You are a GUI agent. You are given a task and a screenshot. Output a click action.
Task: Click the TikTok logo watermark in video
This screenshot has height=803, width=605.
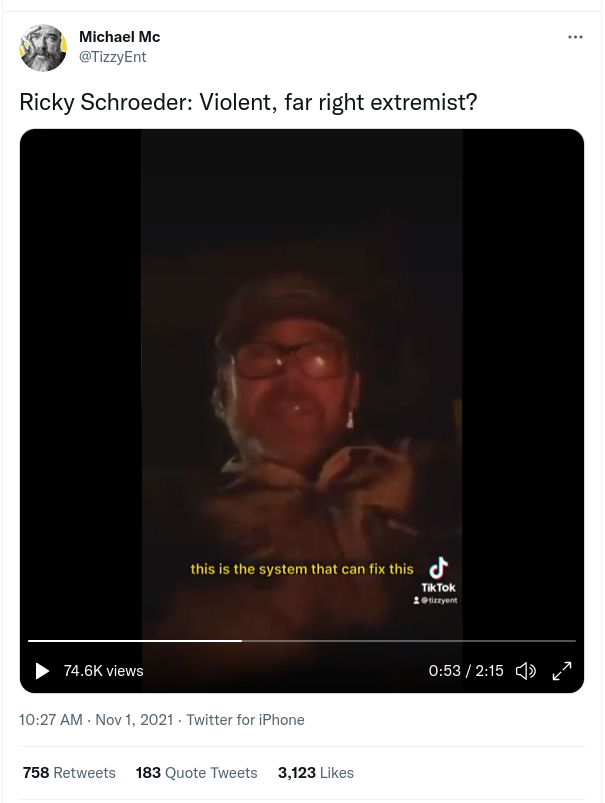[x=438, y=575]
